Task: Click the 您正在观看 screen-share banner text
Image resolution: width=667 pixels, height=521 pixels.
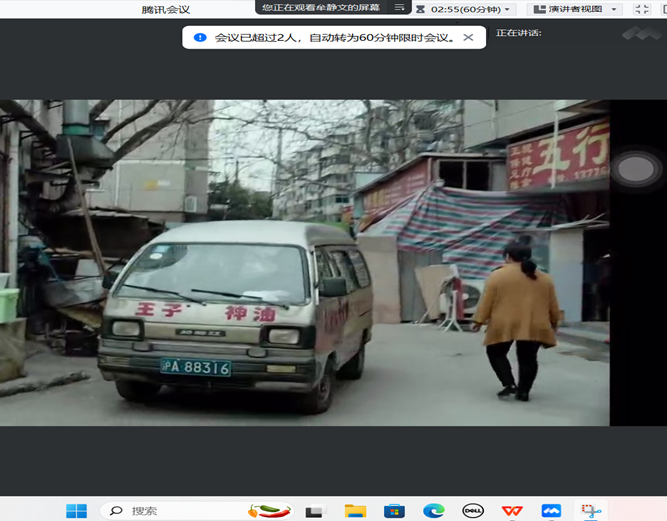Action: 320,7
